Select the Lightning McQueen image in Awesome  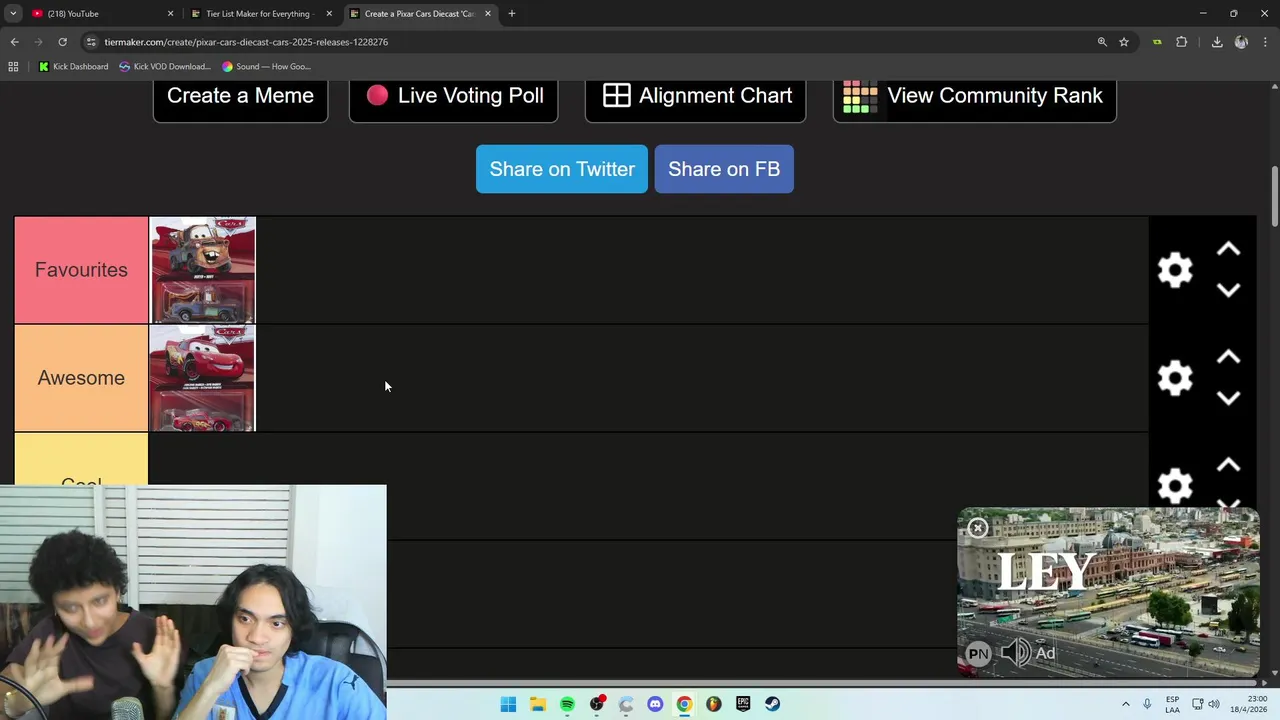(202, 378)
